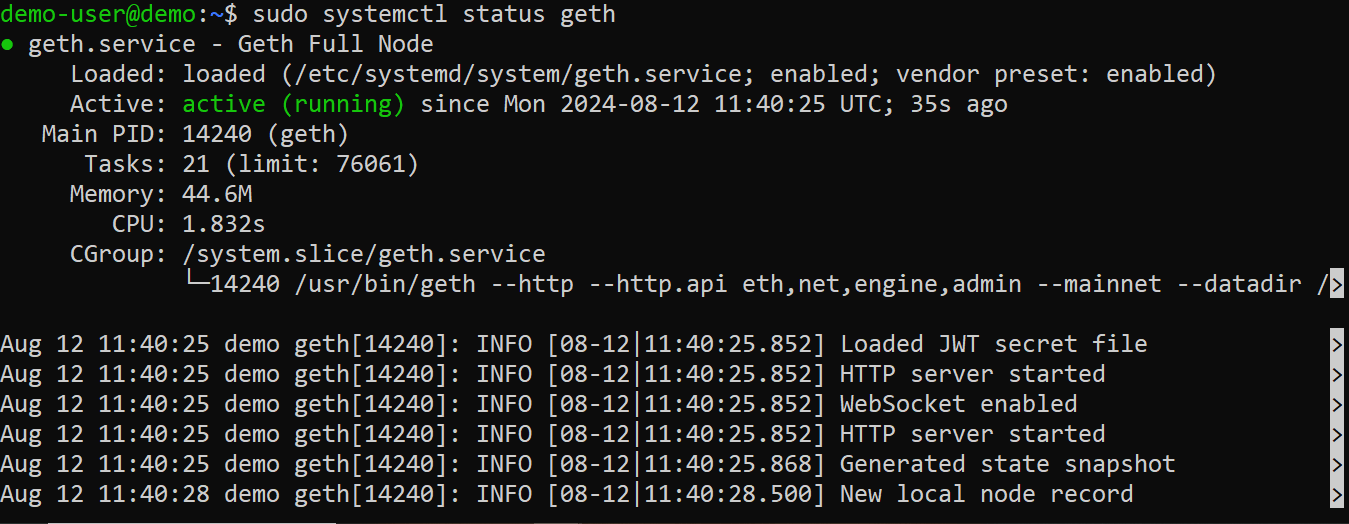The image size is (1349, 524).
Task: Click the truncation marker on New local node record line
Action: 1337,495
